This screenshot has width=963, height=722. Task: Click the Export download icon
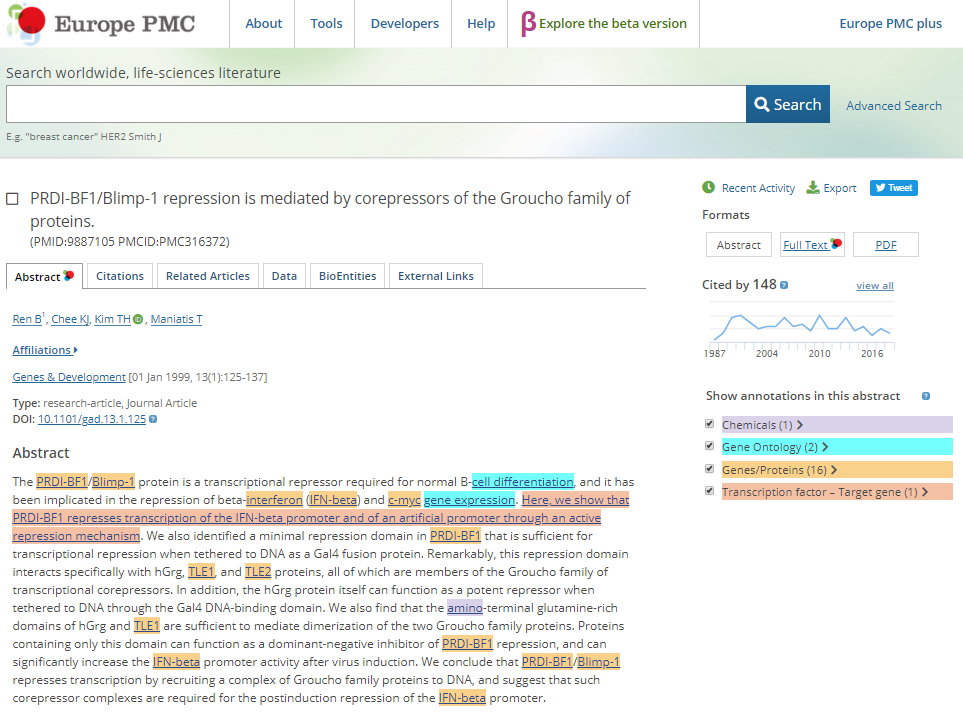(x=813, y=188)
